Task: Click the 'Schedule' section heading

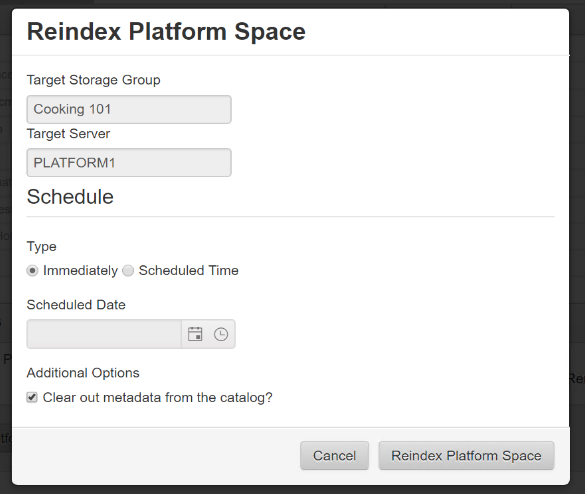Action: (x=70, y=197)
